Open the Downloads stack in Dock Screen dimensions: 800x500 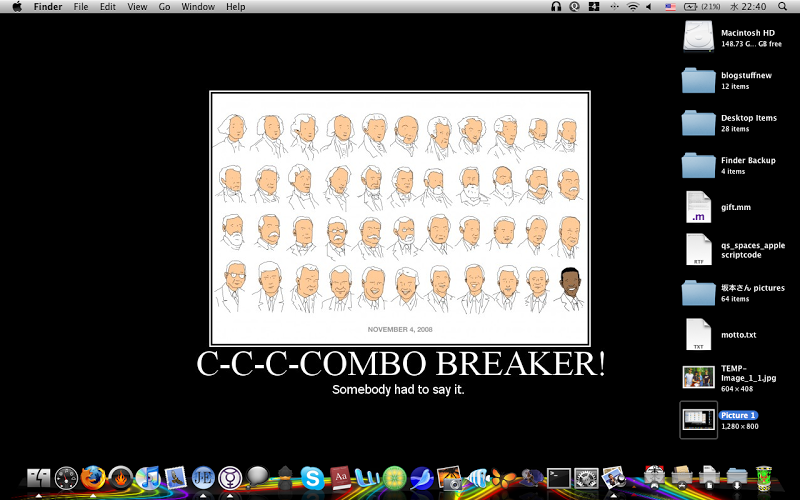tap(736, 478)
